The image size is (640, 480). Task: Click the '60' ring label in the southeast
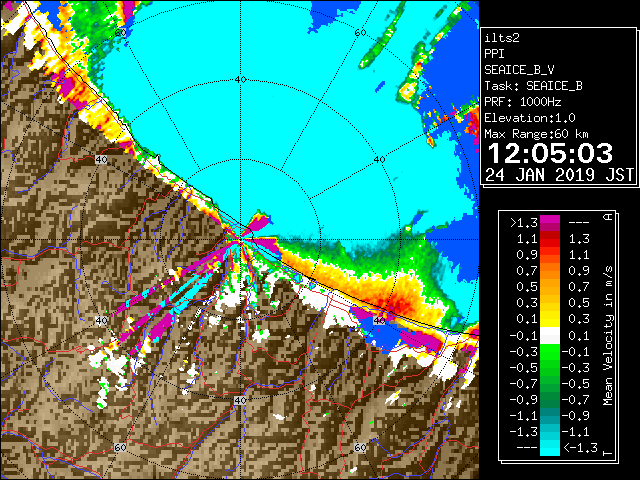[x=360, y=447]
